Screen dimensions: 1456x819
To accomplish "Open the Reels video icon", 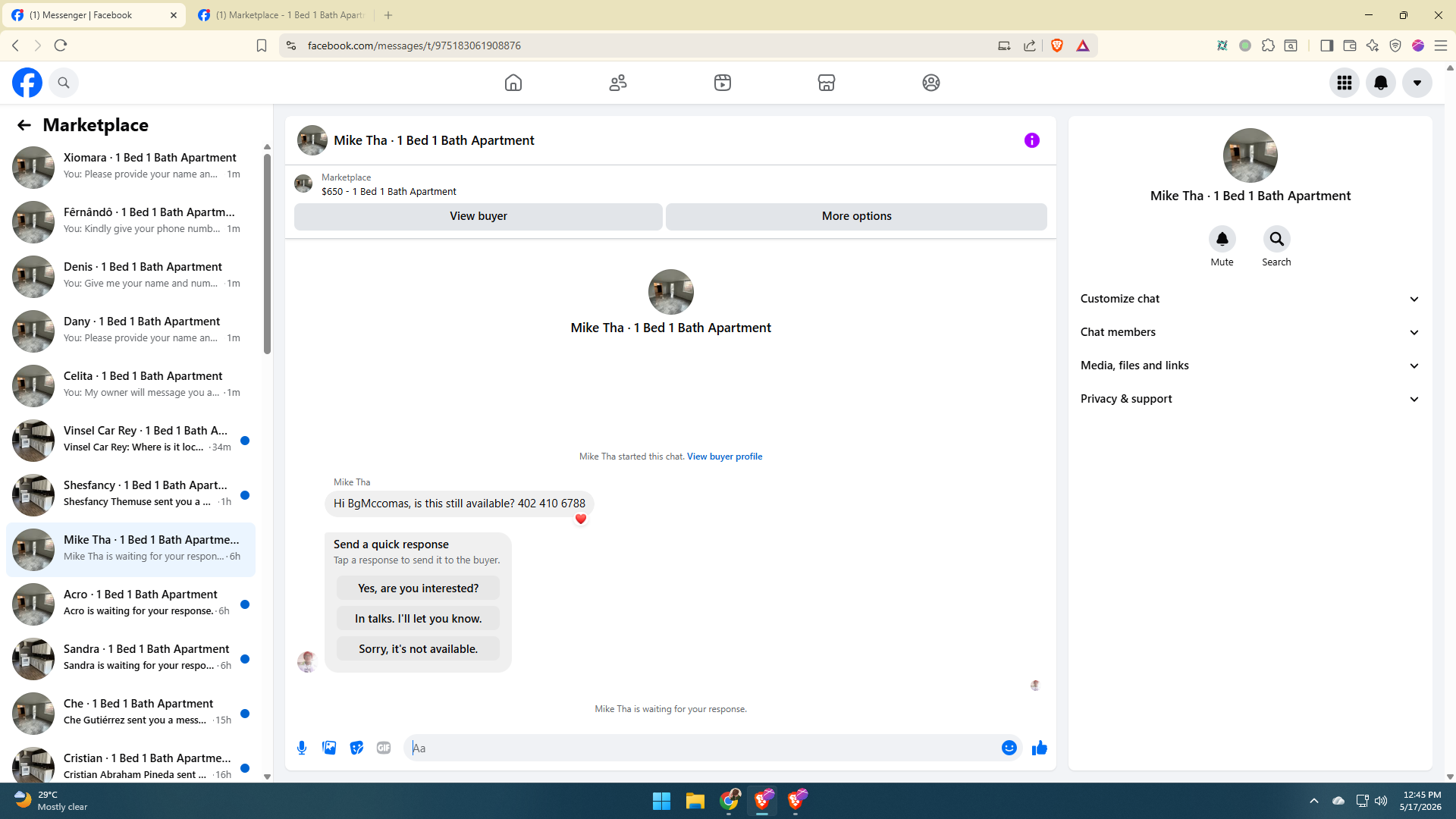I will coord(723,83).
